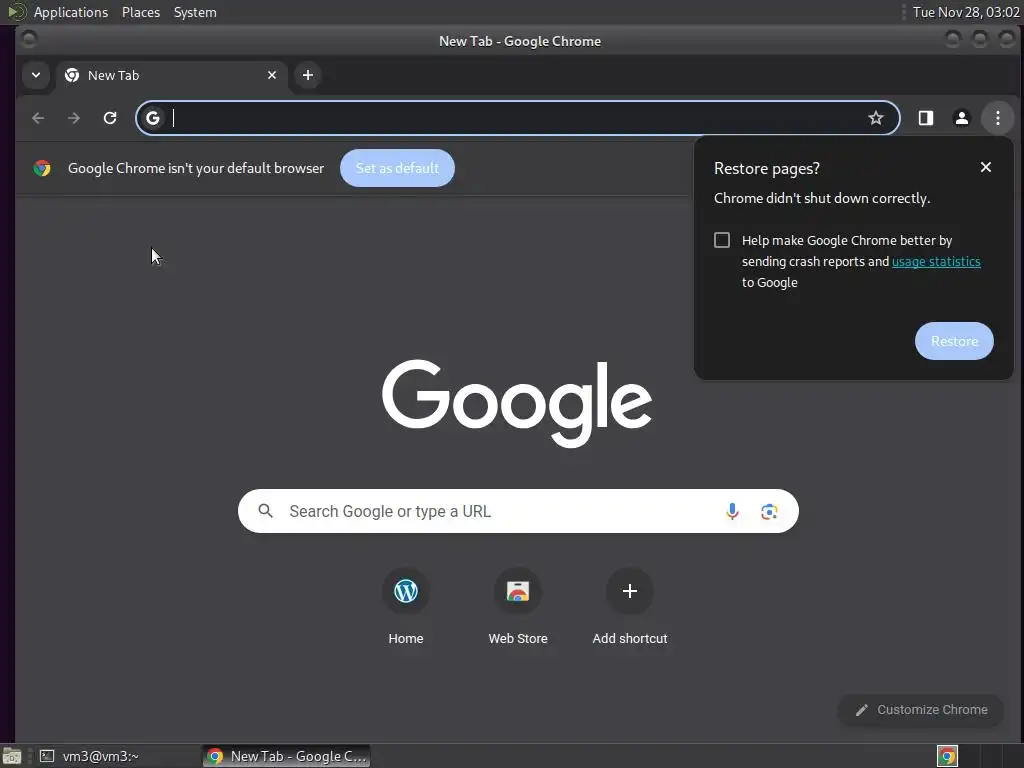Enable sending crash reports checkbox
Viewport: 1024px width, 768px height.
[x=722, y=240]
